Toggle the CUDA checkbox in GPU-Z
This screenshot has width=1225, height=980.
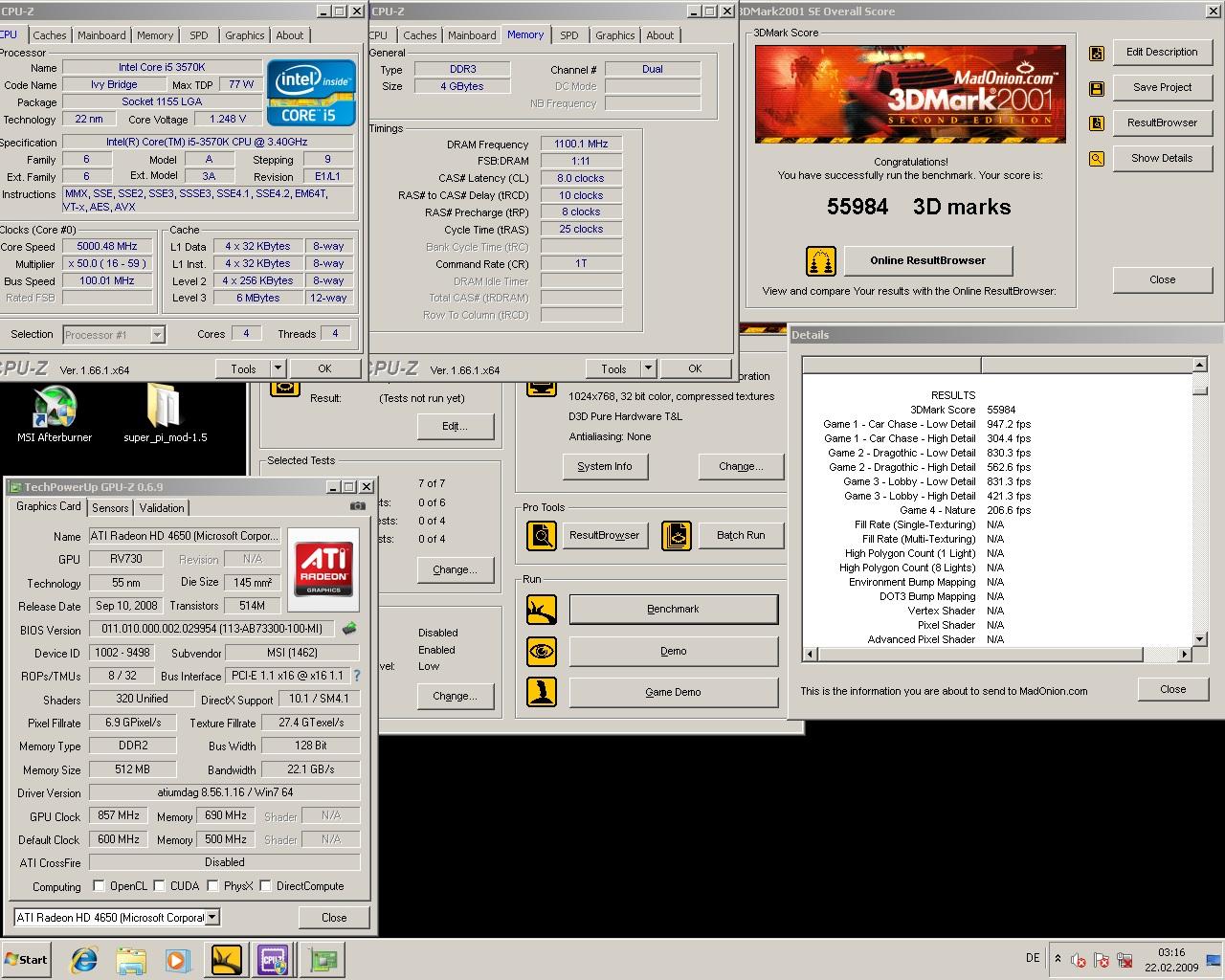(159, 886)
